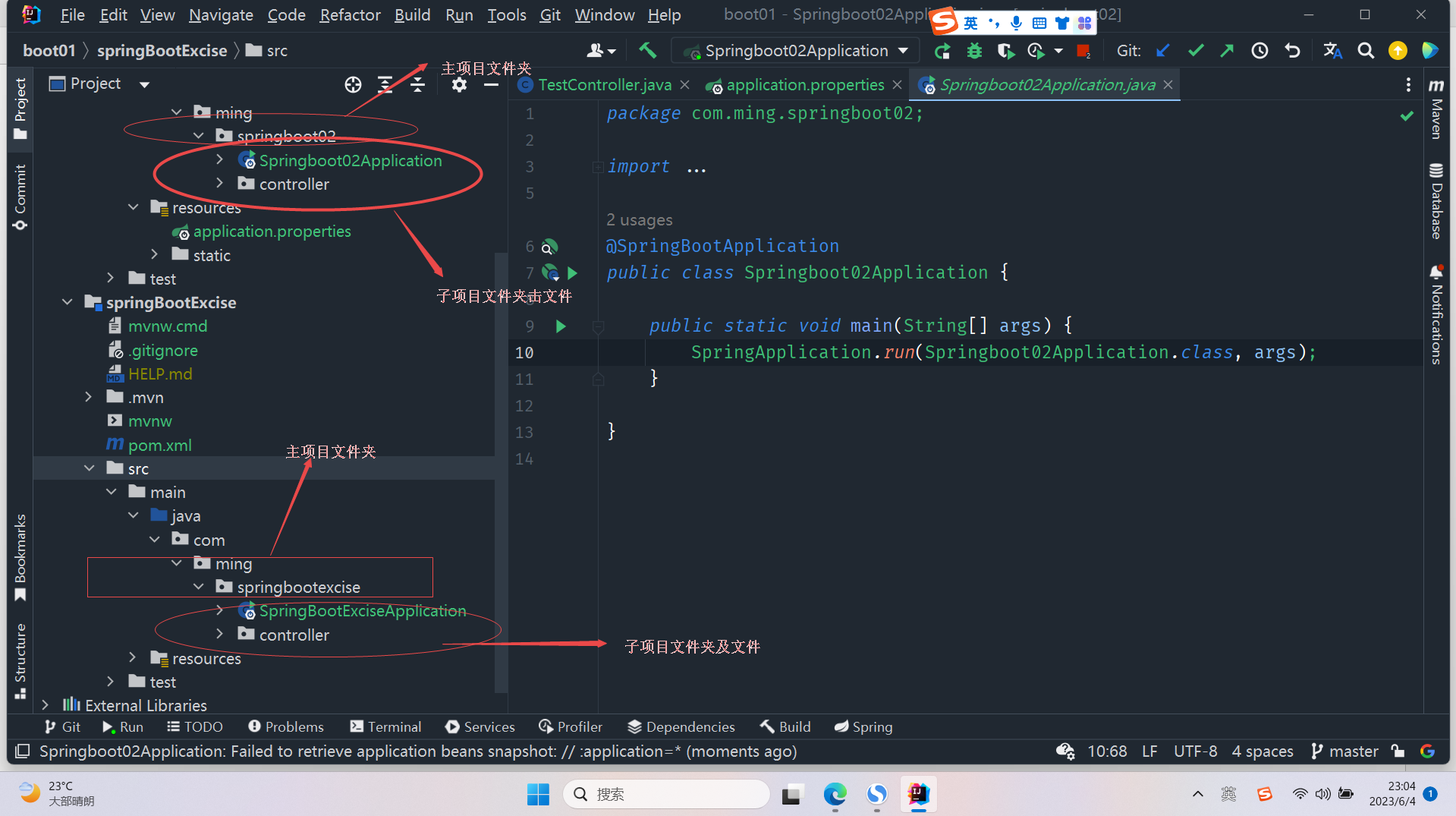Run the main method from line 9 gutter
This screenshot has height=816, width=1456.
pos(561,326)
